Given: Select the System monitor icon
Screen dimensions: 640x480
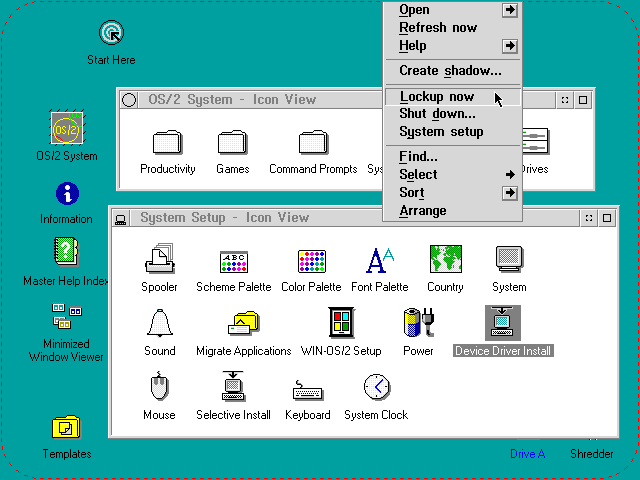Looking at the screenshot, I should click(x=509, y=259).
